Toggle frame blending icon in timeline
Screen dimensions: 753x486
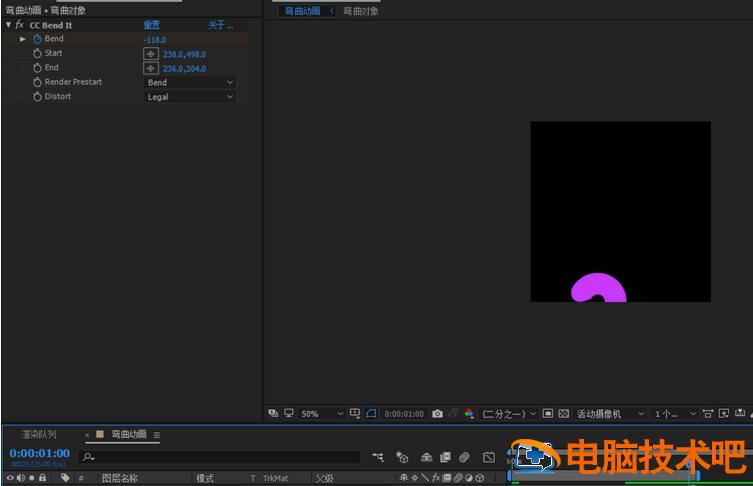coord(446,457)
